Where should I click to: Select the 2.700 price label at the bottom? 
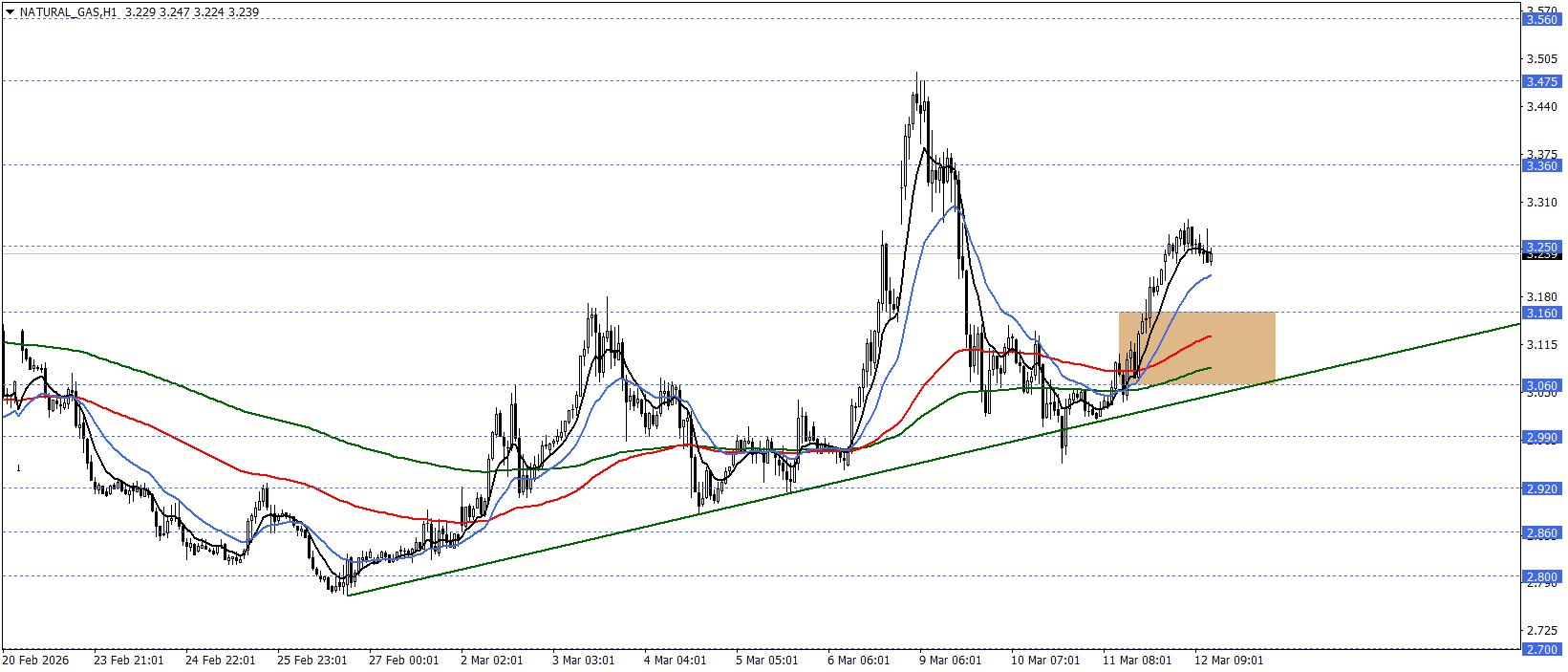pos(1541,649)
